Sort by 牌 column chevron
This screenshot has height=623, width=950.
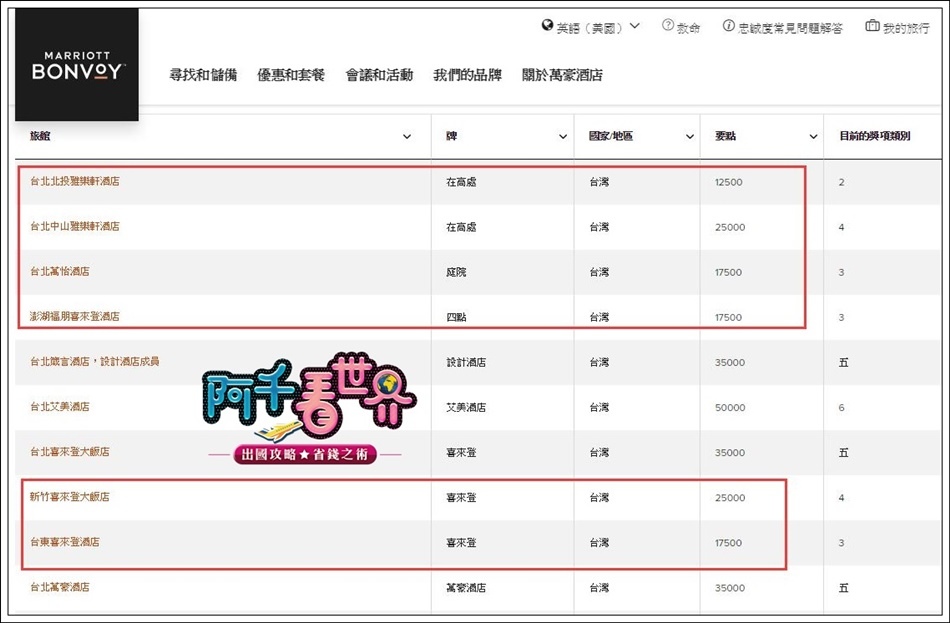(562, 136)
